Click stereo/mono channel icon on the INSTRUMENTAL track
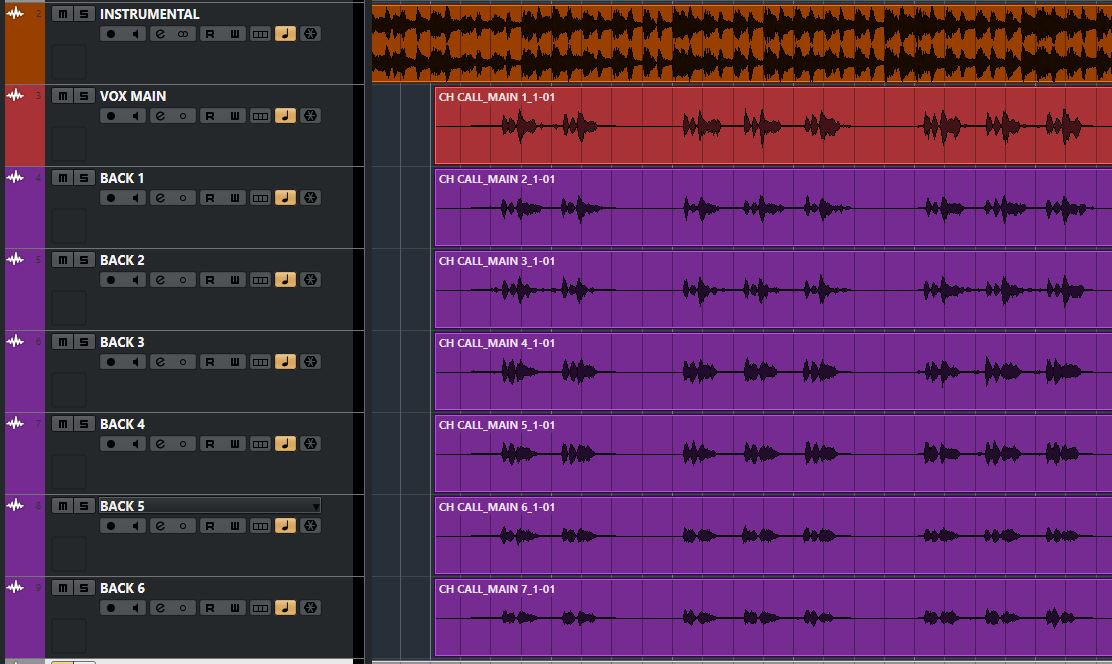The width and height of the screenshot is (1112, 664). 183,34
